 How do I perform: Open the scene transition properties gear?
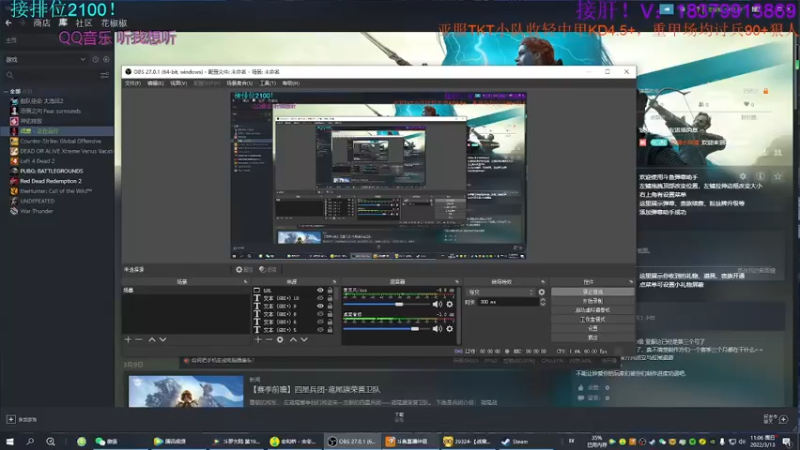tap(541, 292)
